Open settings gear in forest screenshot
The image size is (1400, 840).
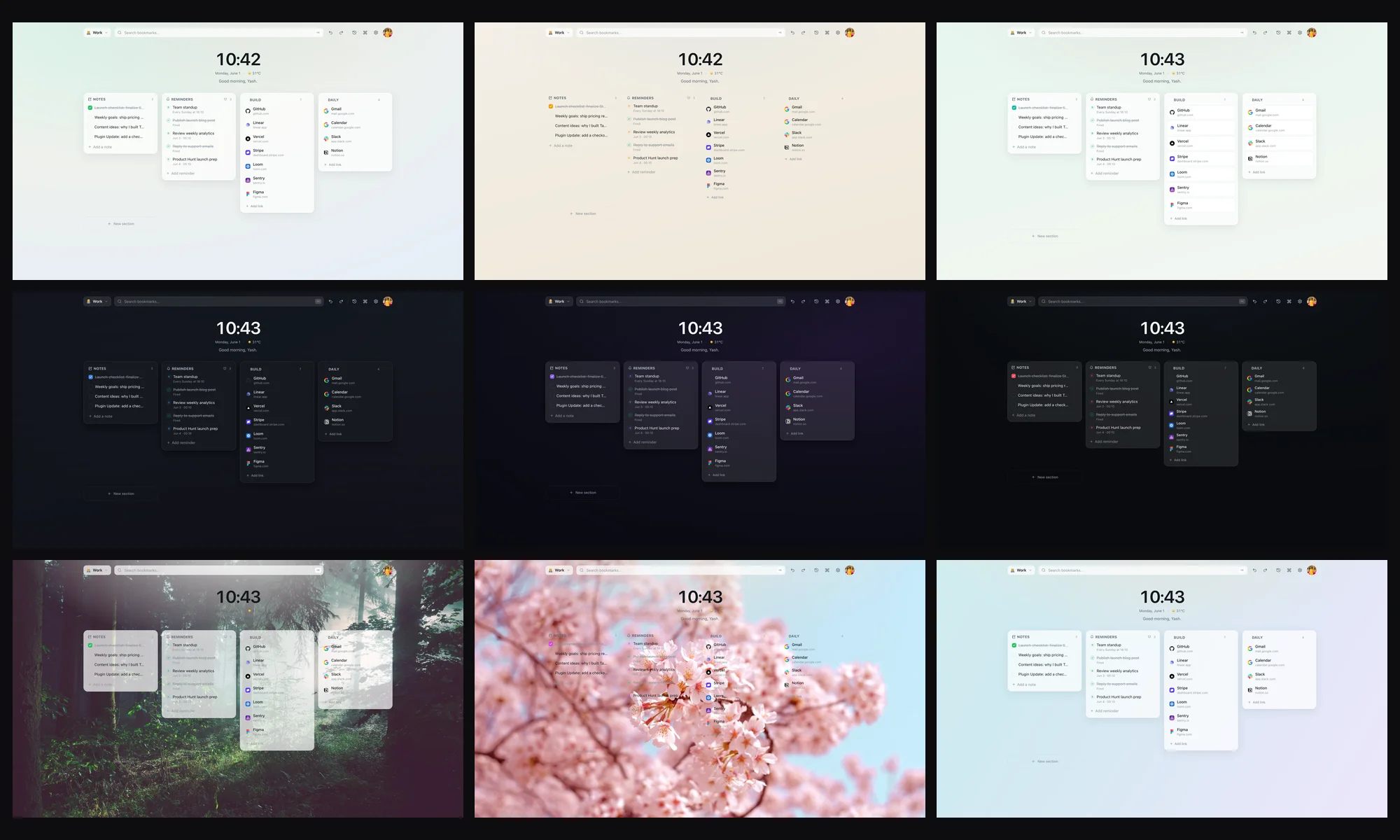(376, 570)
